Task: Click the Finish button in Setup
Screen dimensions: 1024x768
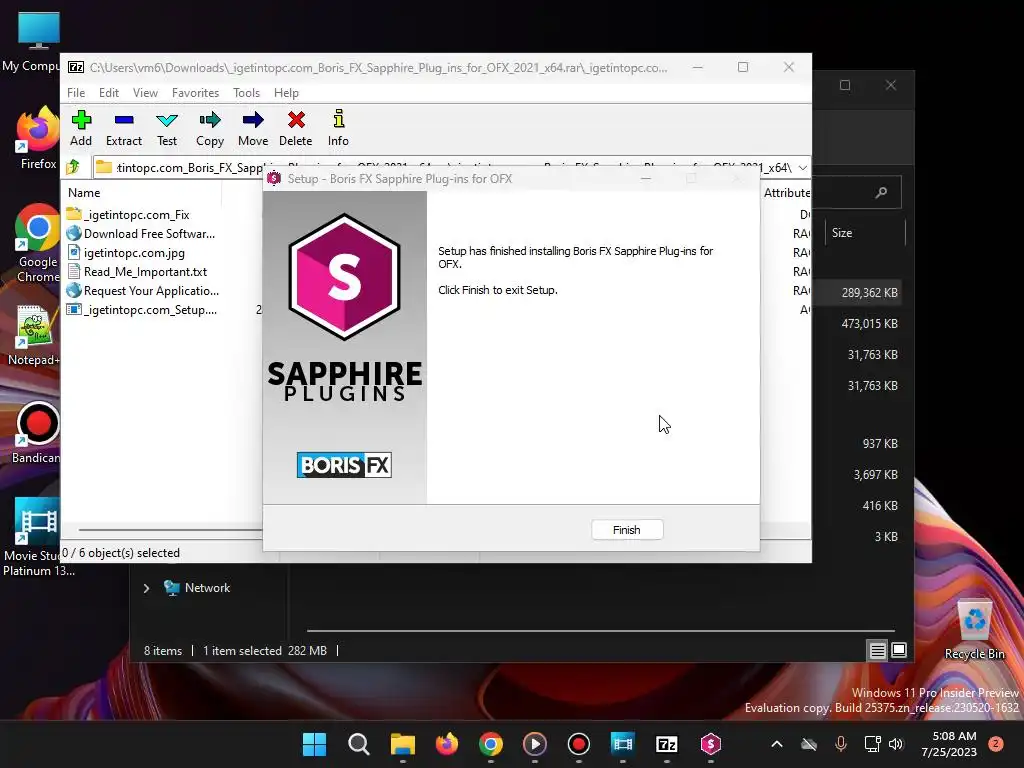Action: click(x=627, y=530)
